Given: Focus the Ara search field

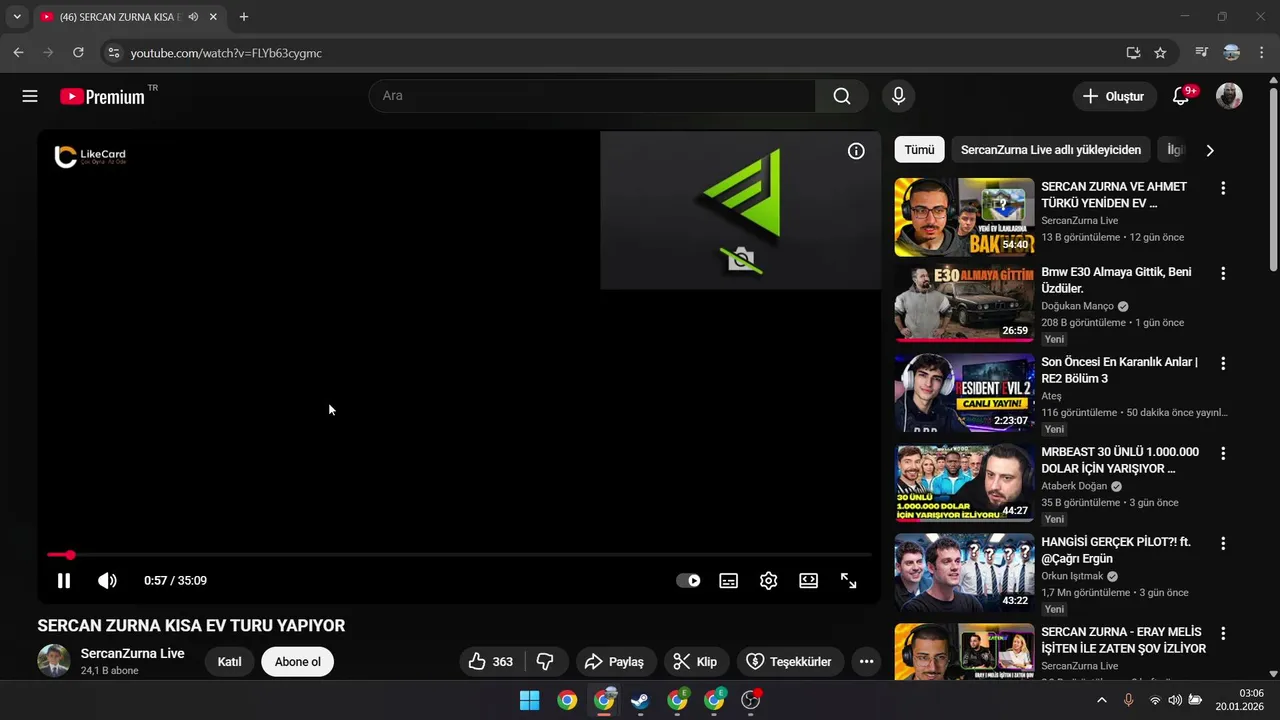Looking at the screenshot, I should (x=592, y=96).
